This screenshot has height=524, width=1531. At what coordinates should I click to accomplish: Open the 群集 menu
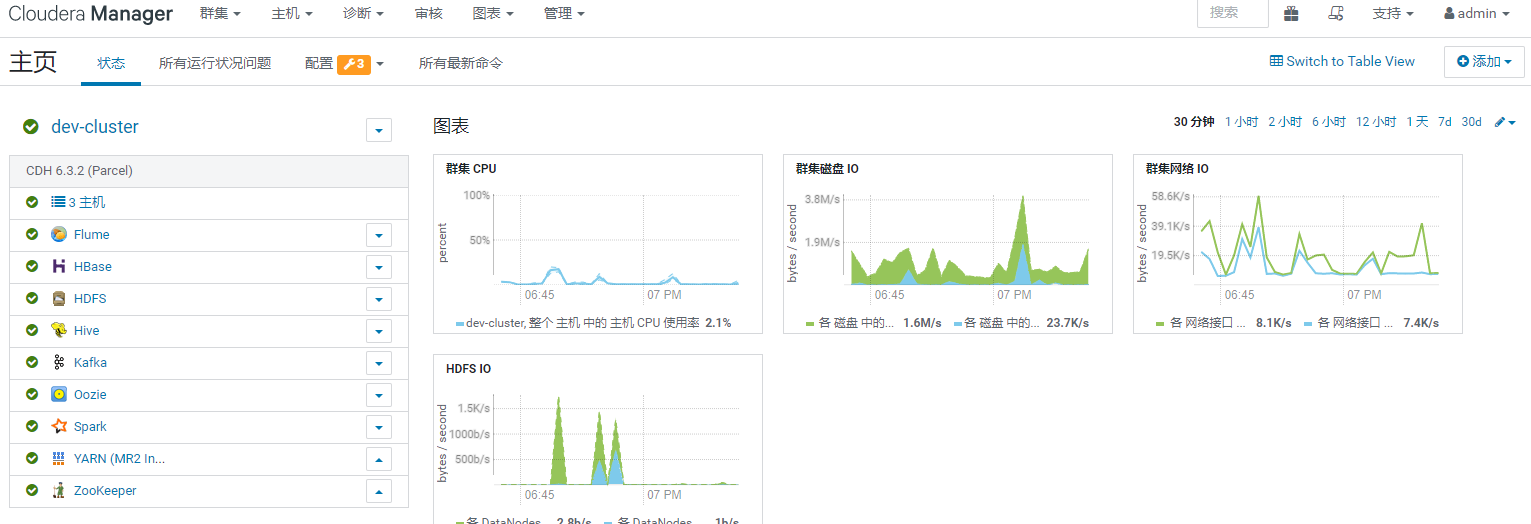point(220,14)
